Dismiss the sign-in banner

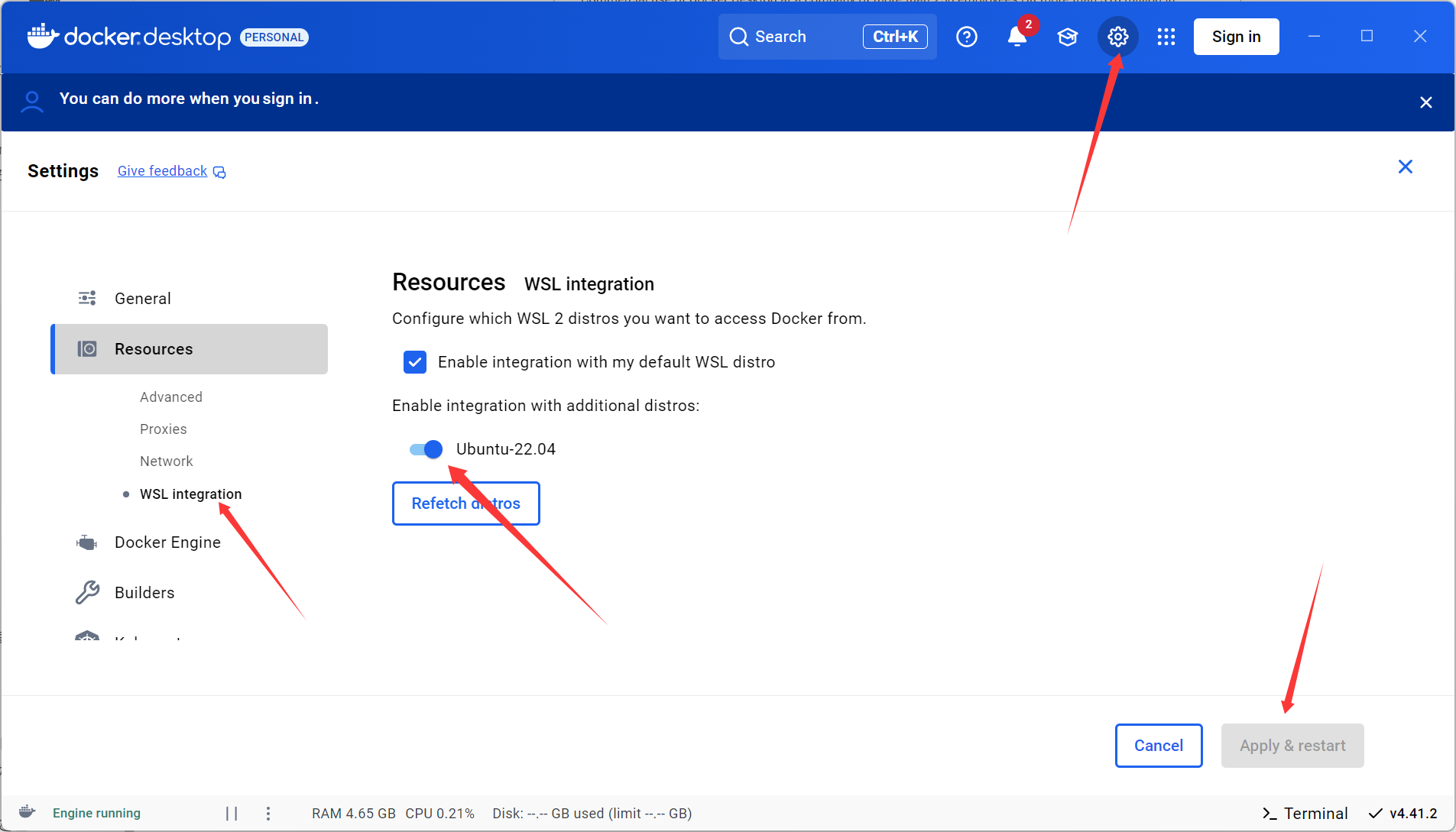coord(1425,102)
